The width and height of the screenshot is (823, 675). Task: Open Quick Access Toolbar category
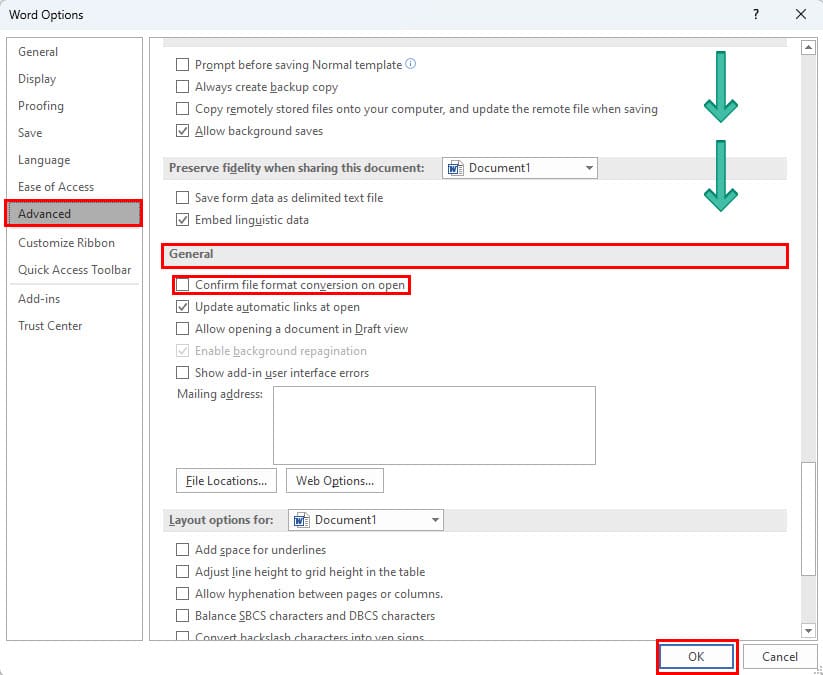75,270
